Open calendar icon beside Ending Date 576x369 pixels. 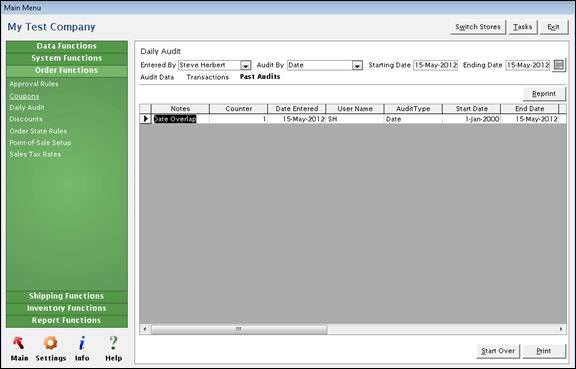pyautogui.click(x=559, y=65)
